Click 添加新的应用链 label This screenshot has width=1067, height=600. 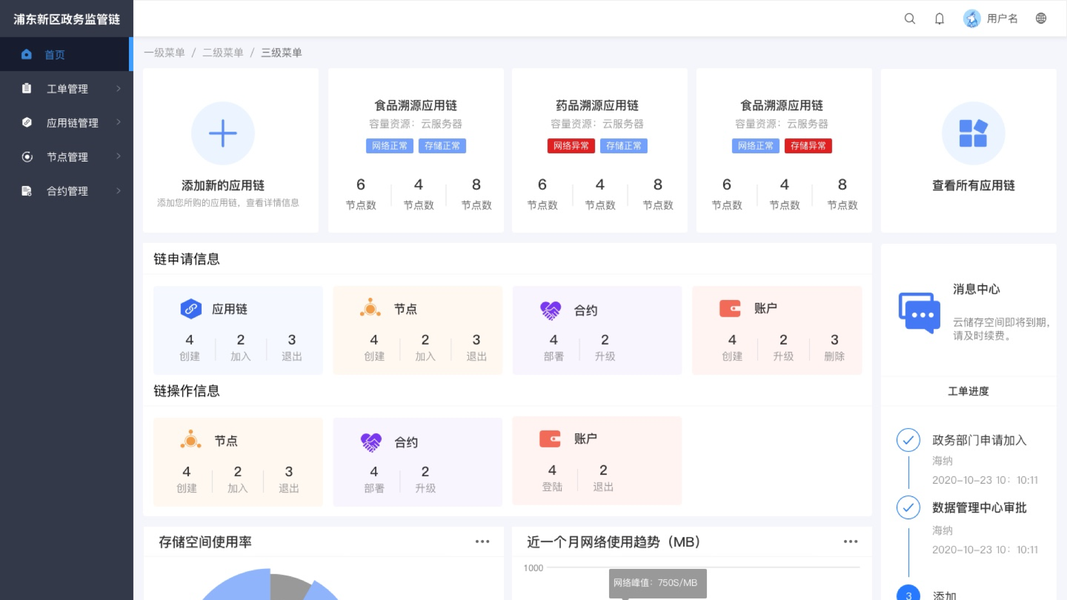point(223,185)
